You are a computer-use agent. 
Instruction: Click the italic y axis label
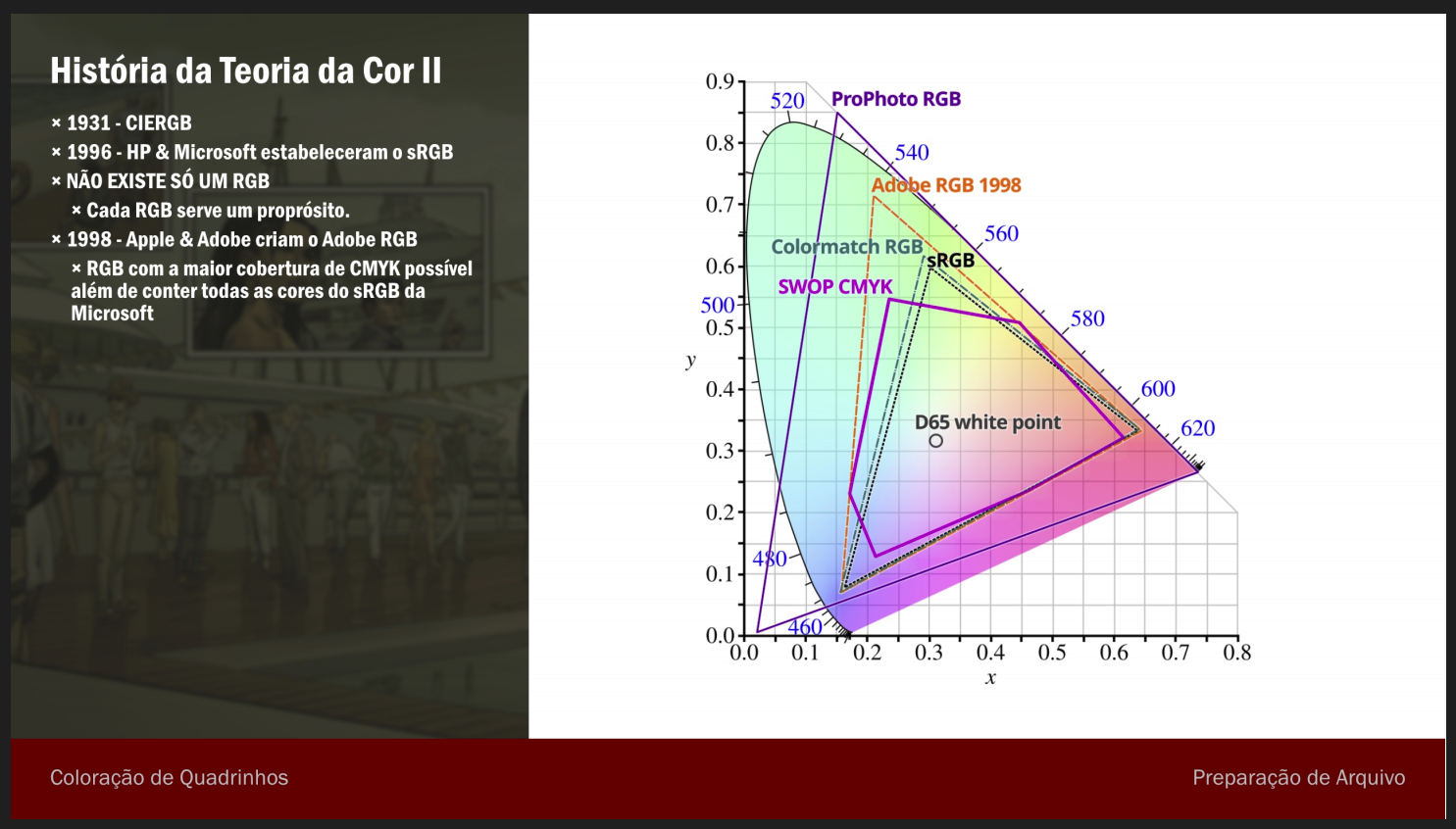click(690, 360)
